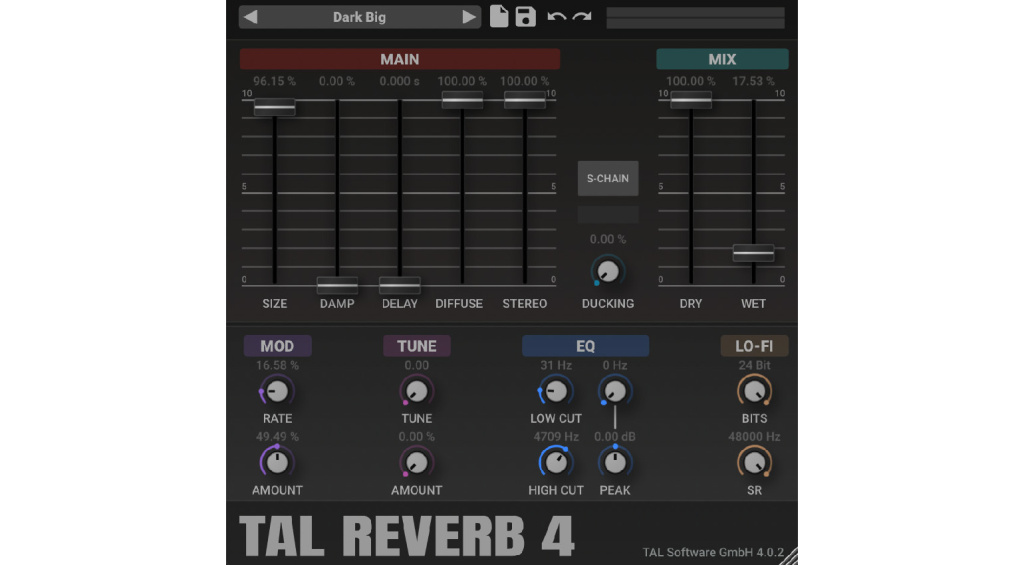Click the TUNE knob
The image size is (1024, 565).
416,391
